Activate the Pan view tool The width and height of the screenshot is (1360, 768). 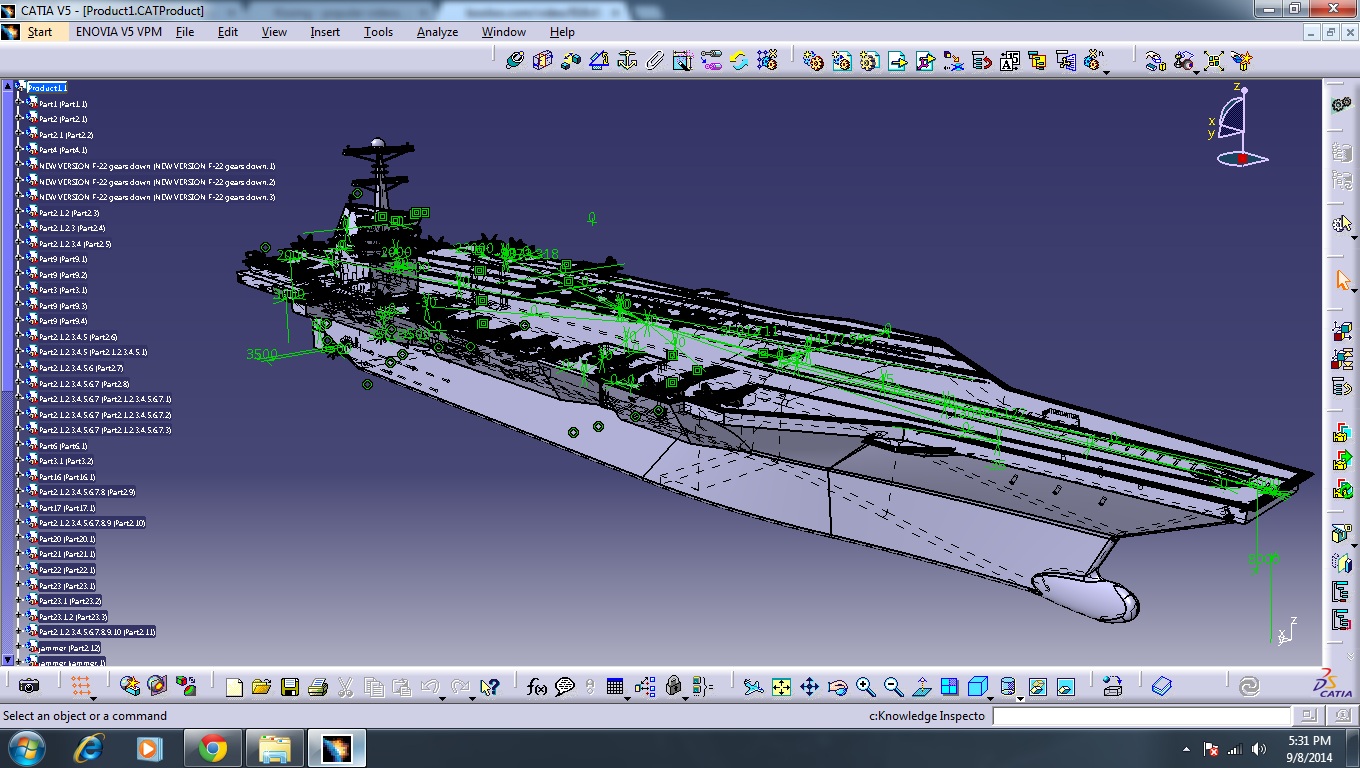point(810,687)
